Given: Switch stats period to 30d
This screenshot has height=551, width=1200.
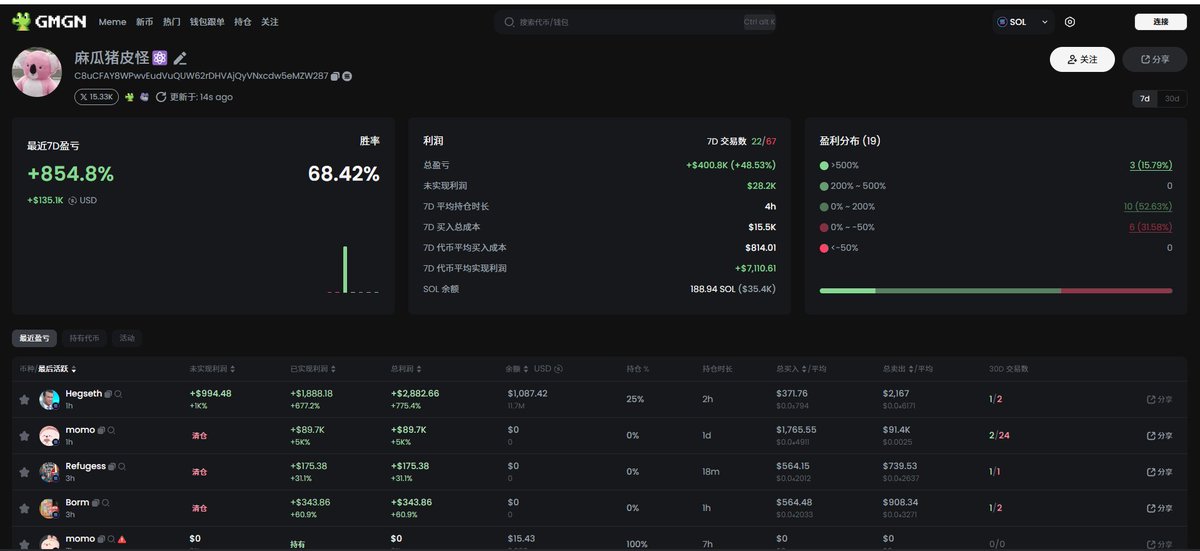Looking at the screenshot, I should point(1172,98).
